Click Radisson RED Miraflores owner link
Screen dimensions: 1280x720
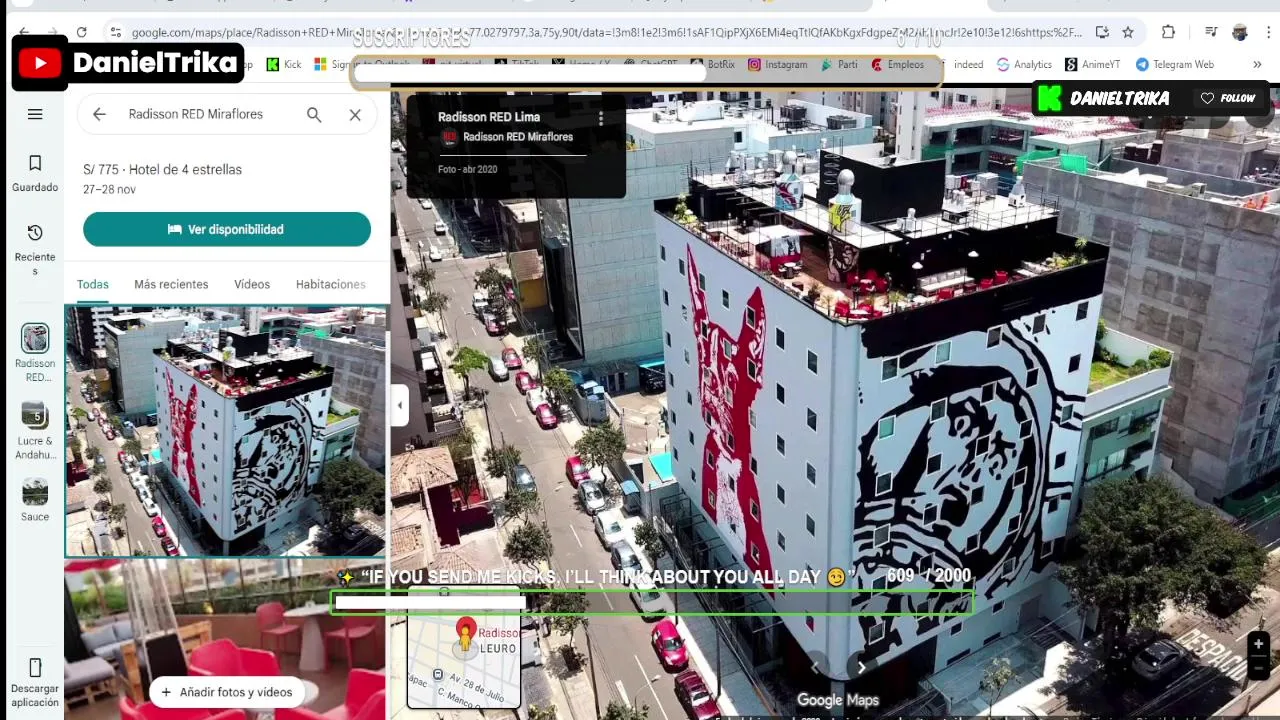(517, 137)
